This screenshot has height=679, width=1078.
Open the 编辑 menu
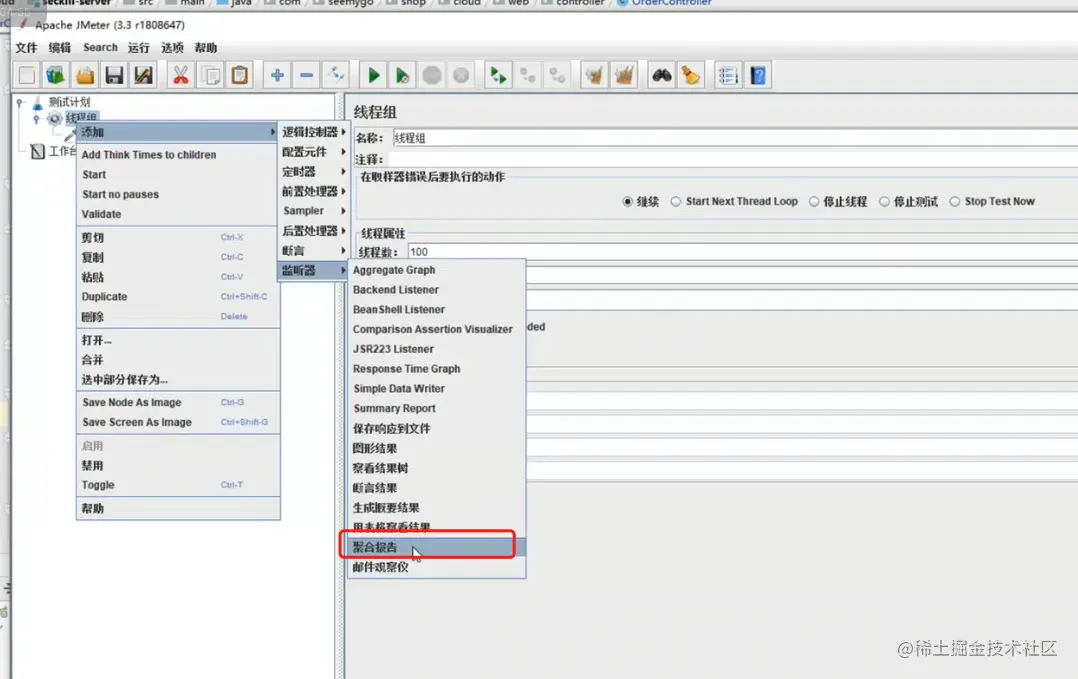pos(60,47)
